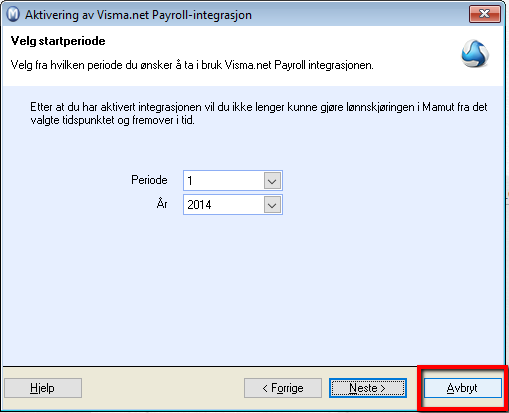Go back with the Forrige button
509x413 pixels.
click(x=283, y=388)
